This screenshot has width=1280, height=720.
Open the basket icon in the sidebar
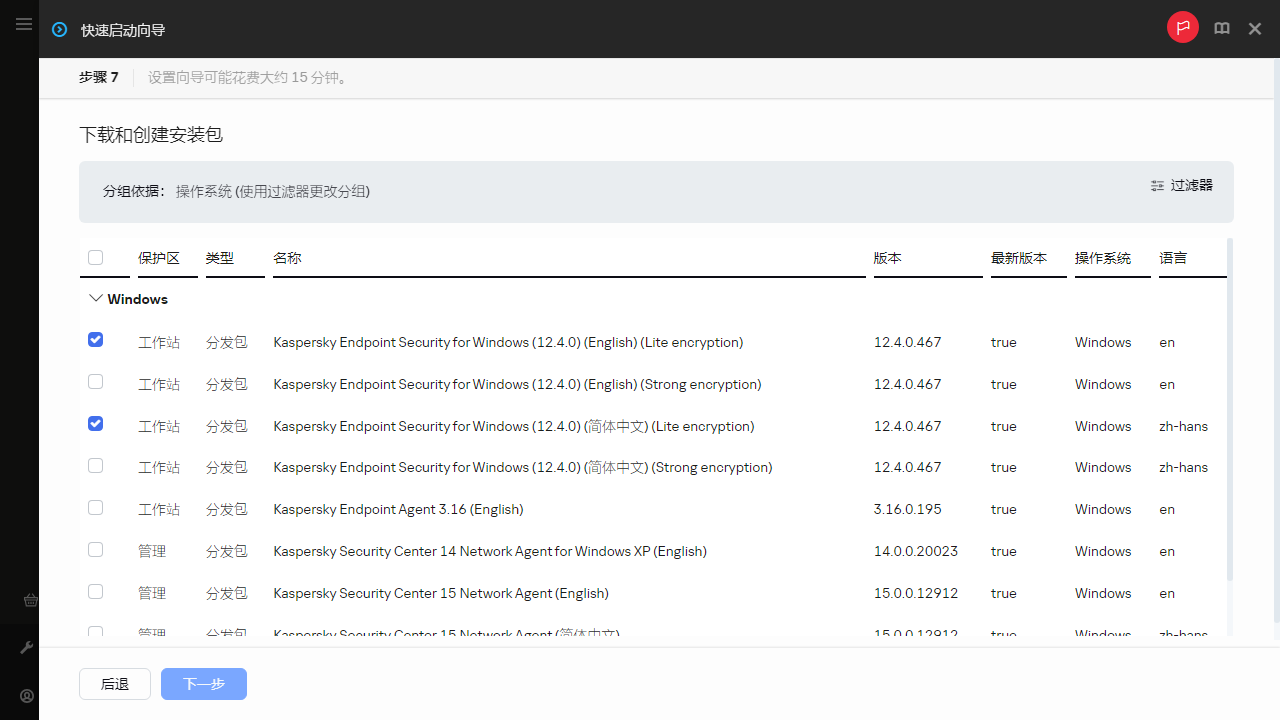point(30,601)
